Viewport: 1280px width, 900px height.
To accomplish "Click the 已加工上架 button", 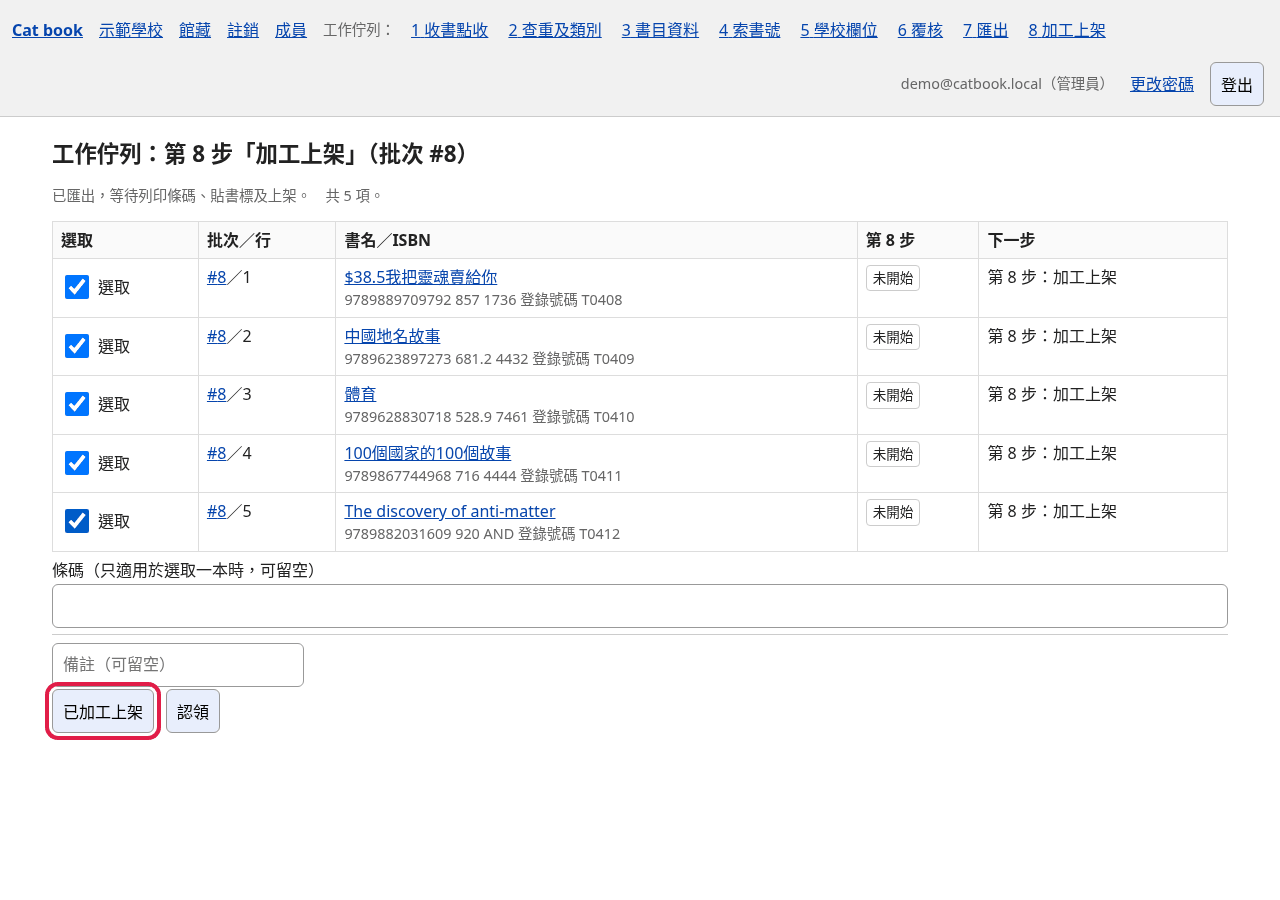I will pos(103,711).
